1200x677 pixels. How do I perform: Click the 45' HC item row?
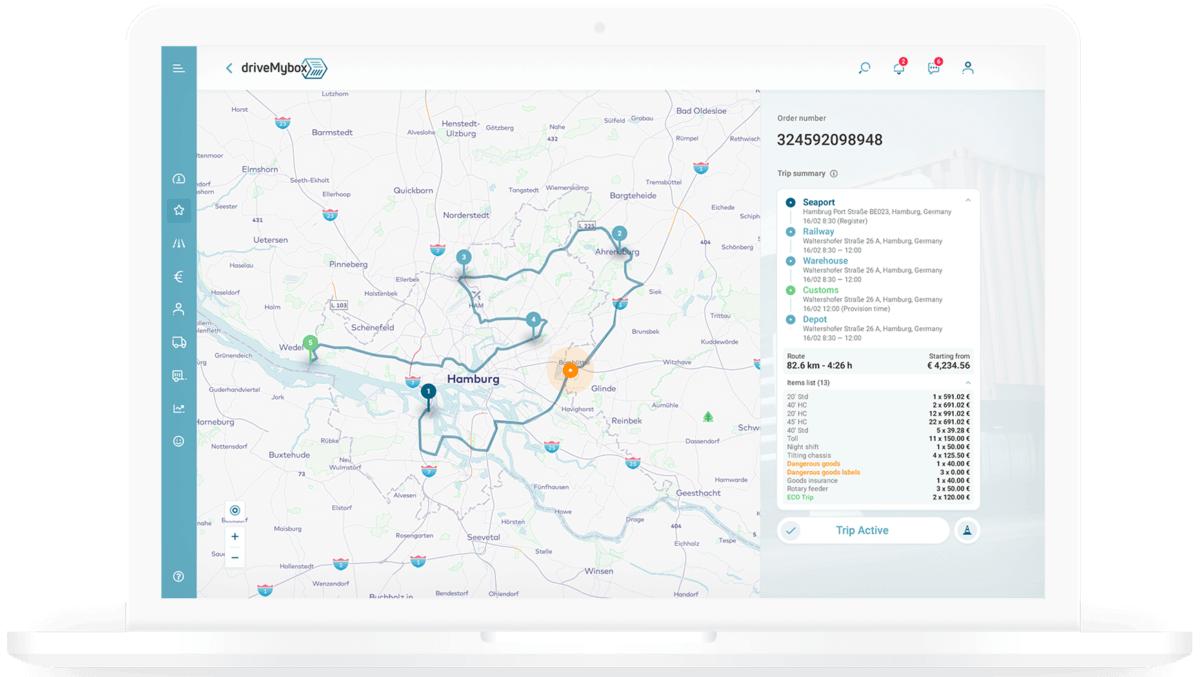pos(878,422)
